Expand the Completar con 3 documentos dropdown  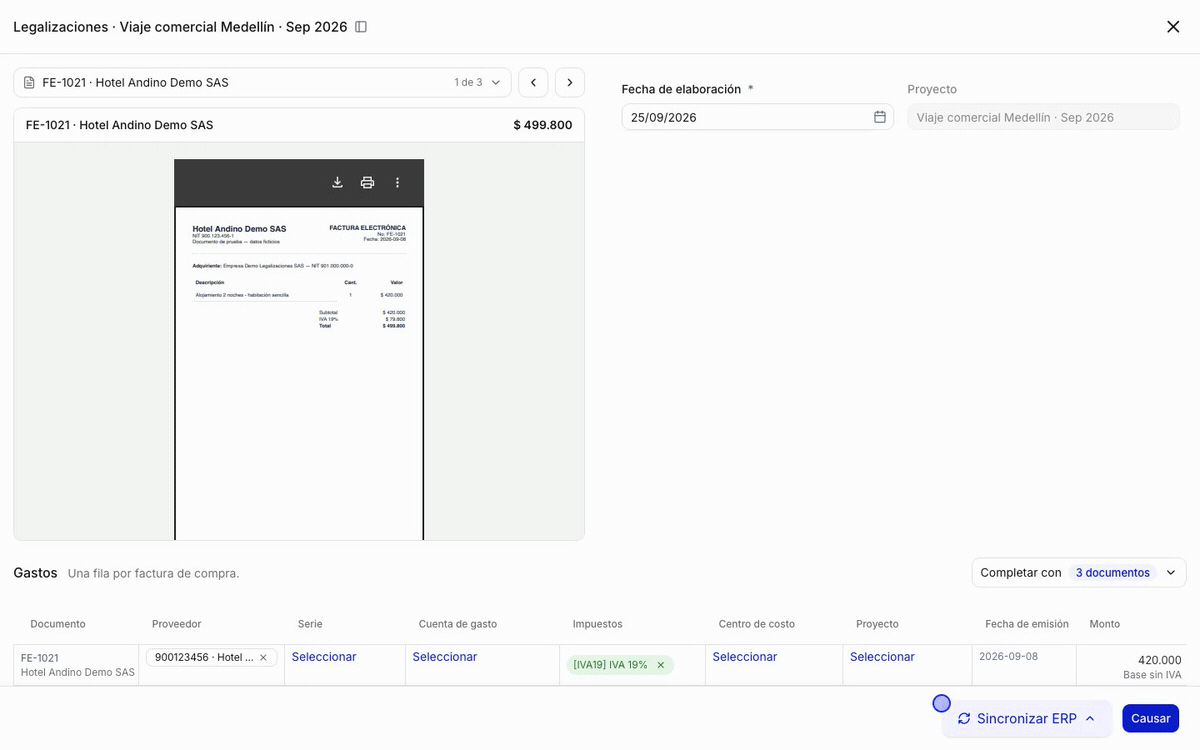coord(1079,573)
